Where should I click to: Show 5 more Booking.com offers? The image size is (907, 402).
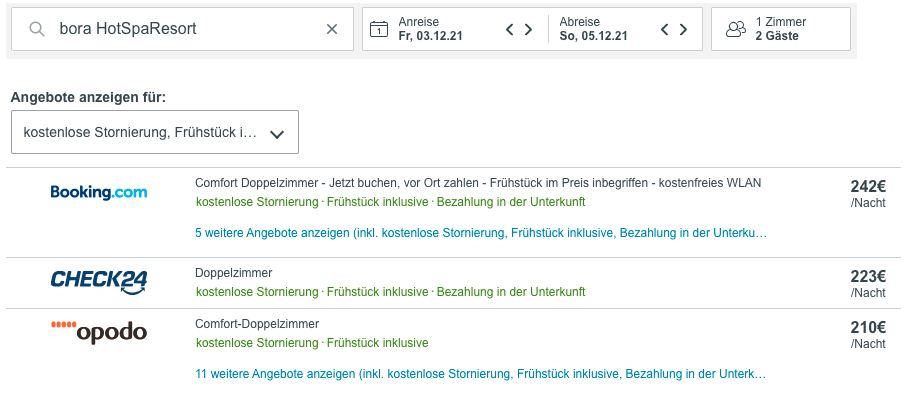481,233
